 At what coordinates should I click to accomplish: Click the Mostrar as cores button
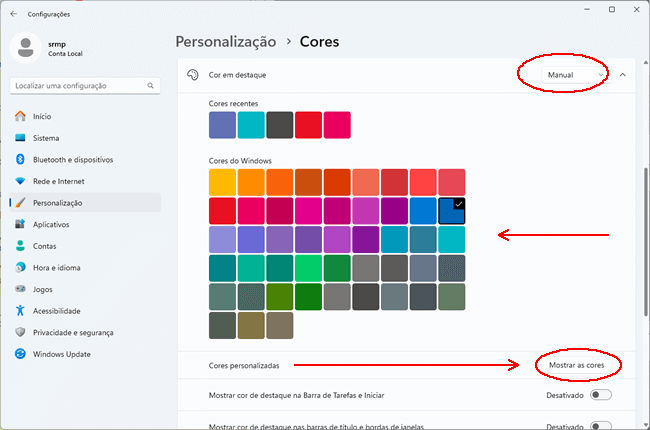pos(577,365)
